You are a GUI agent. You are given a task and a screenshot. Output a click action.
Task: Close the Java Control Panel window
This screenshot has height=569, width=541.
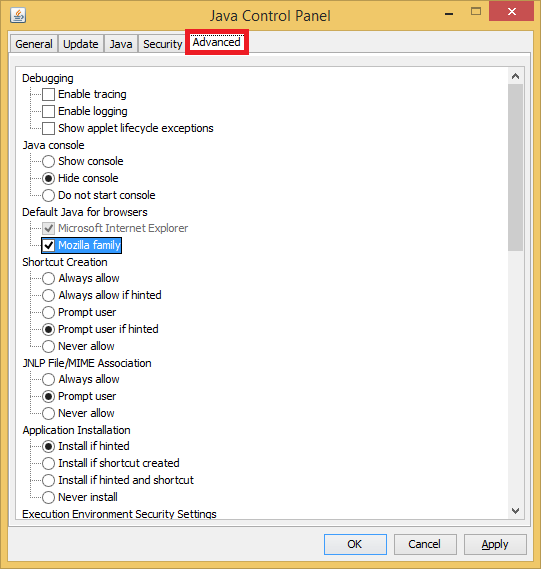coord(512,11)
